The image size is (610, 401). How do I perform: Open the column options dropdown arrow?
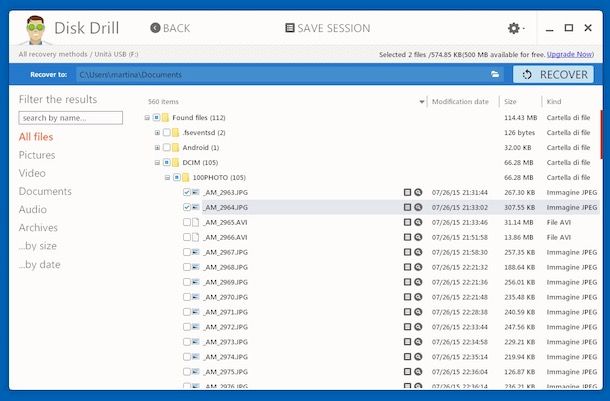[422, 102]
